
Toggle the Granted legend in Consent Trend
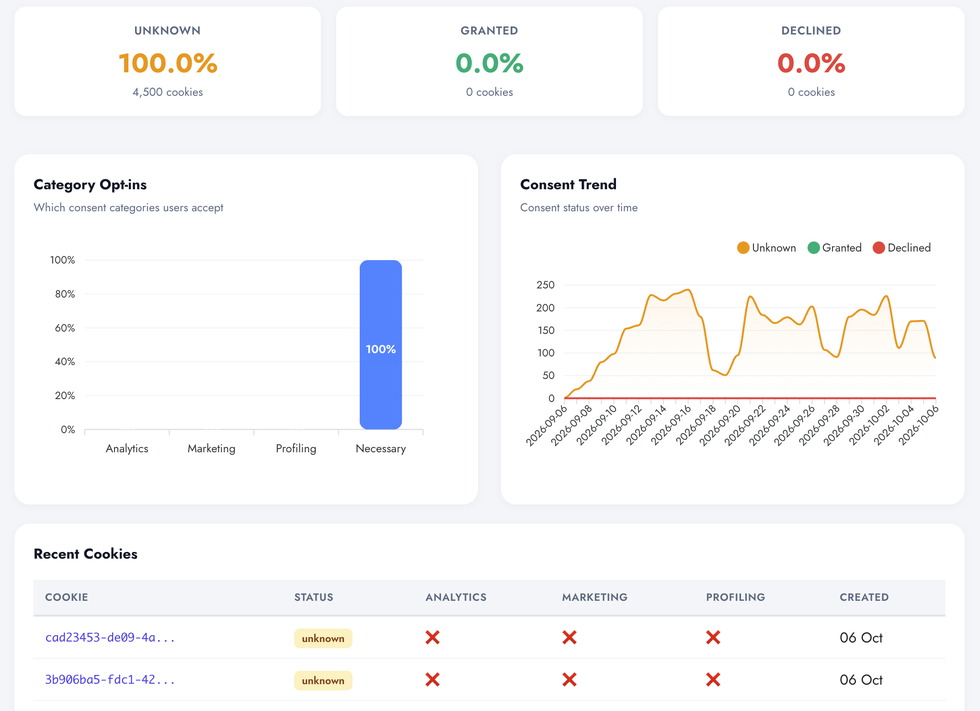pos(834,248)
